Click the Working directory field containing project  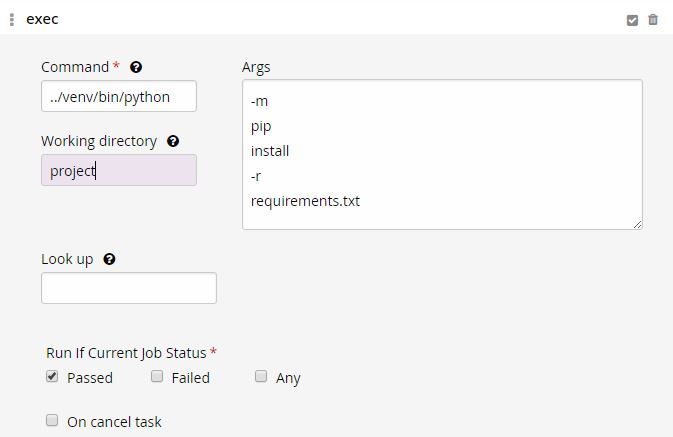(119, 170)
